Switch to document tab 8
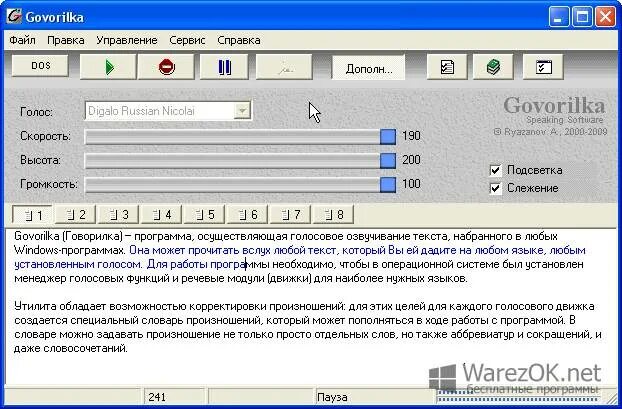This screenshot has width=622, height=409. click(x=333, y=215)
